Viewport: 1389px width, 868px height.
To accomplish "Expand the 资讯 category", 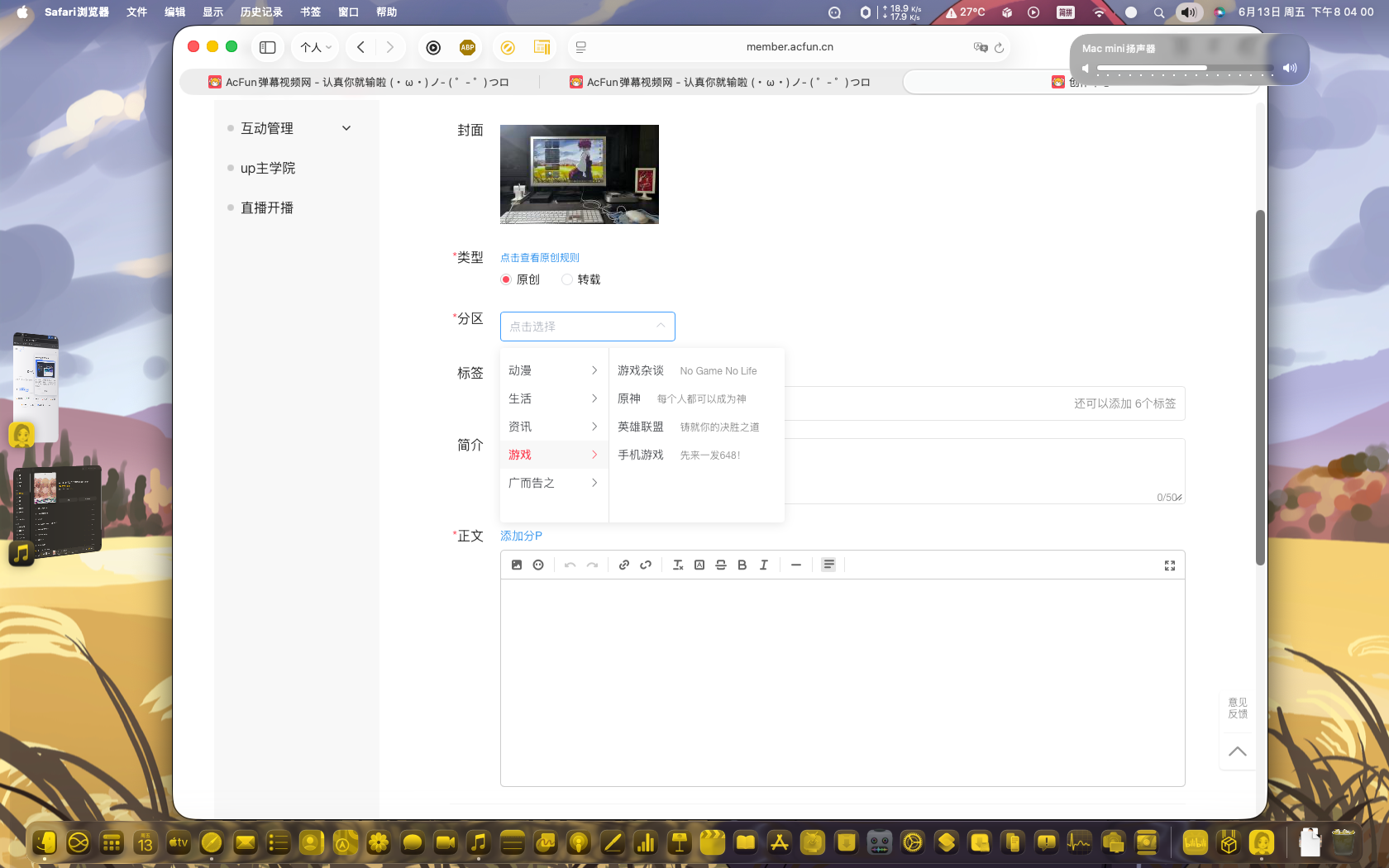I will [554, 427].
